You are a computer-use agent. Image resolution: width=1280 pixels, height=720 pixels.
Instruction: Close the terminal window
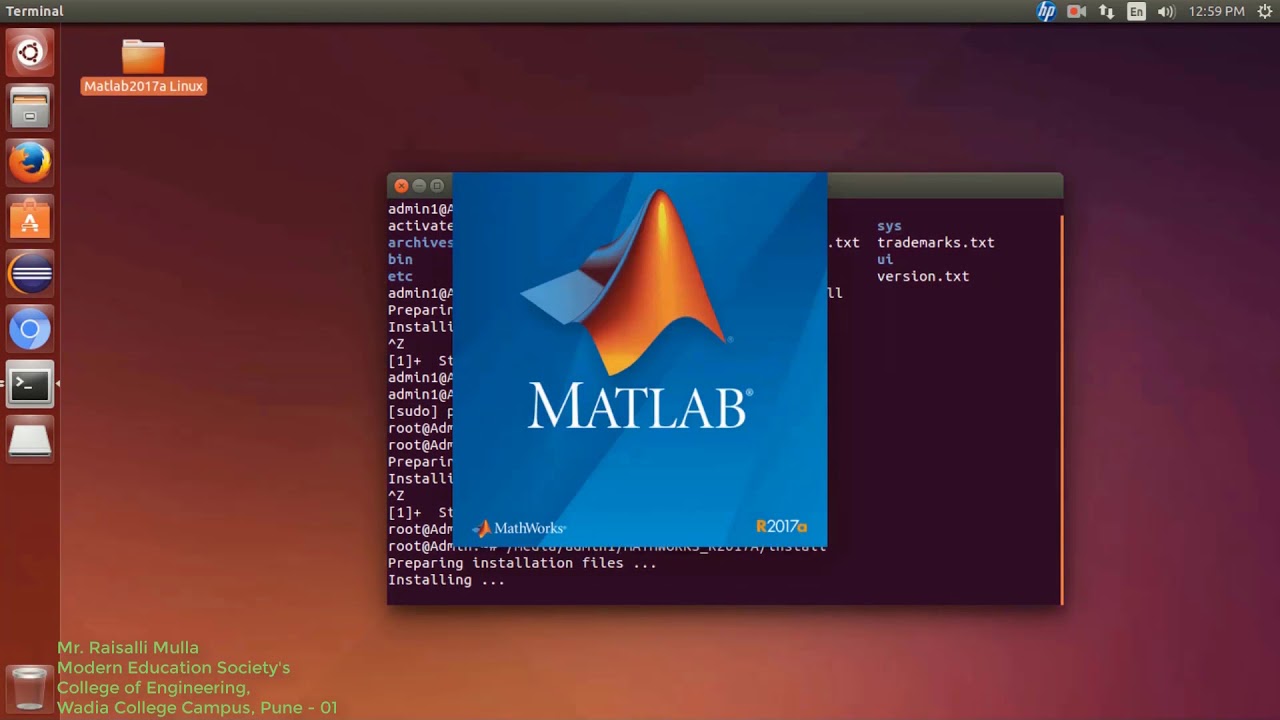tap(401, 185)
